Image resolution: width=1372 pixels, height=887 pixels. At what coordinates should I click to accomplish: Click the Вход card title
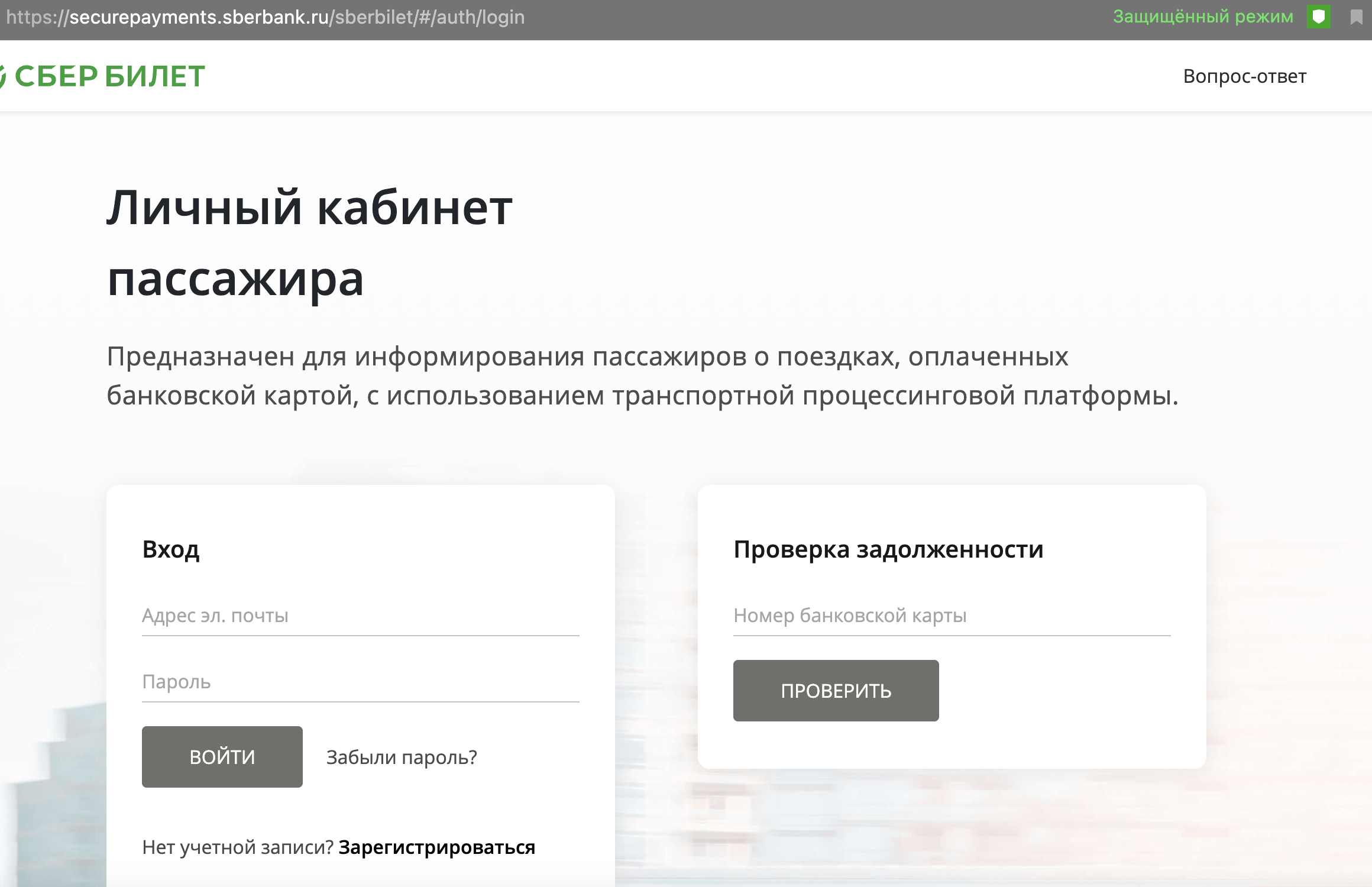click(171, 549)
